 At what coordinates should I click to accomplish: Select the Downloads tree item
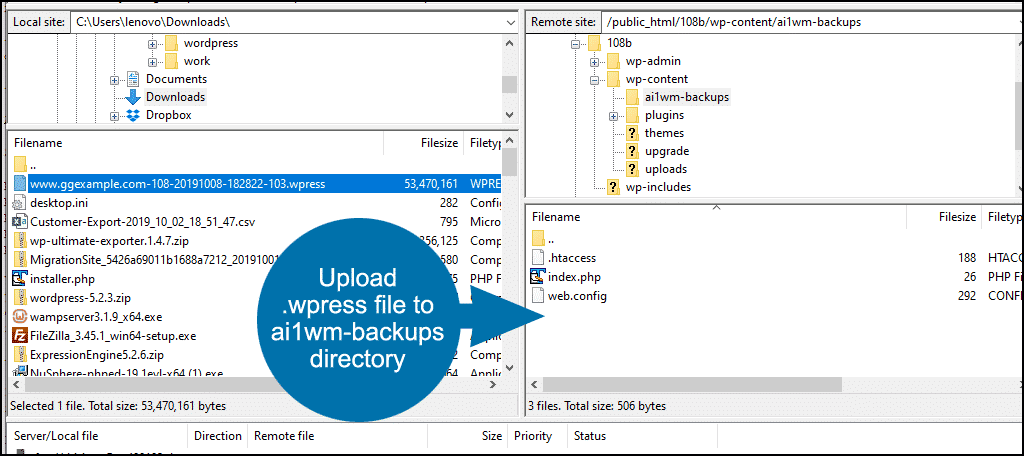pos(176,97)
